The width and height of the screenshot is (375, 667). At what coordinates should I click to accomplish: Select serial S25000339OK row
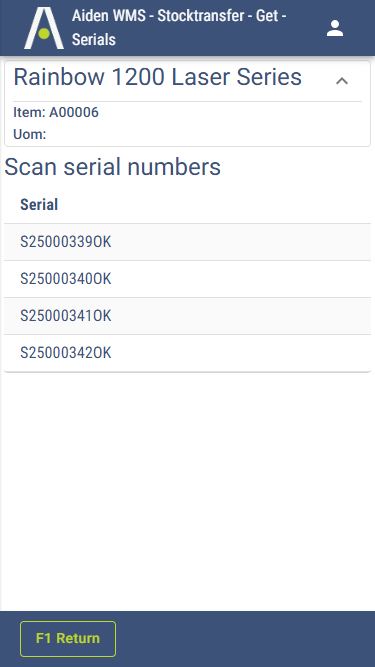pyautogui.click(x=188, y=242)
